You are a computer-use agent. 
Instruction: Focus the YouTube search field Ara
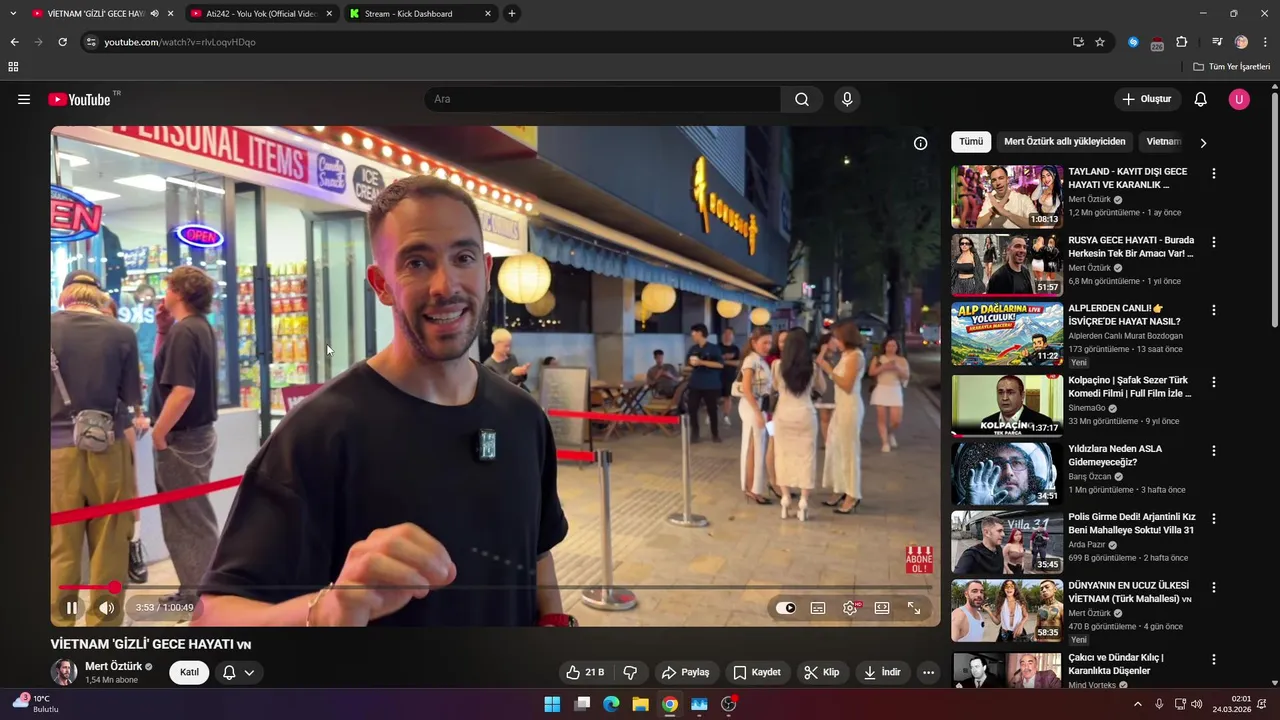603,99
